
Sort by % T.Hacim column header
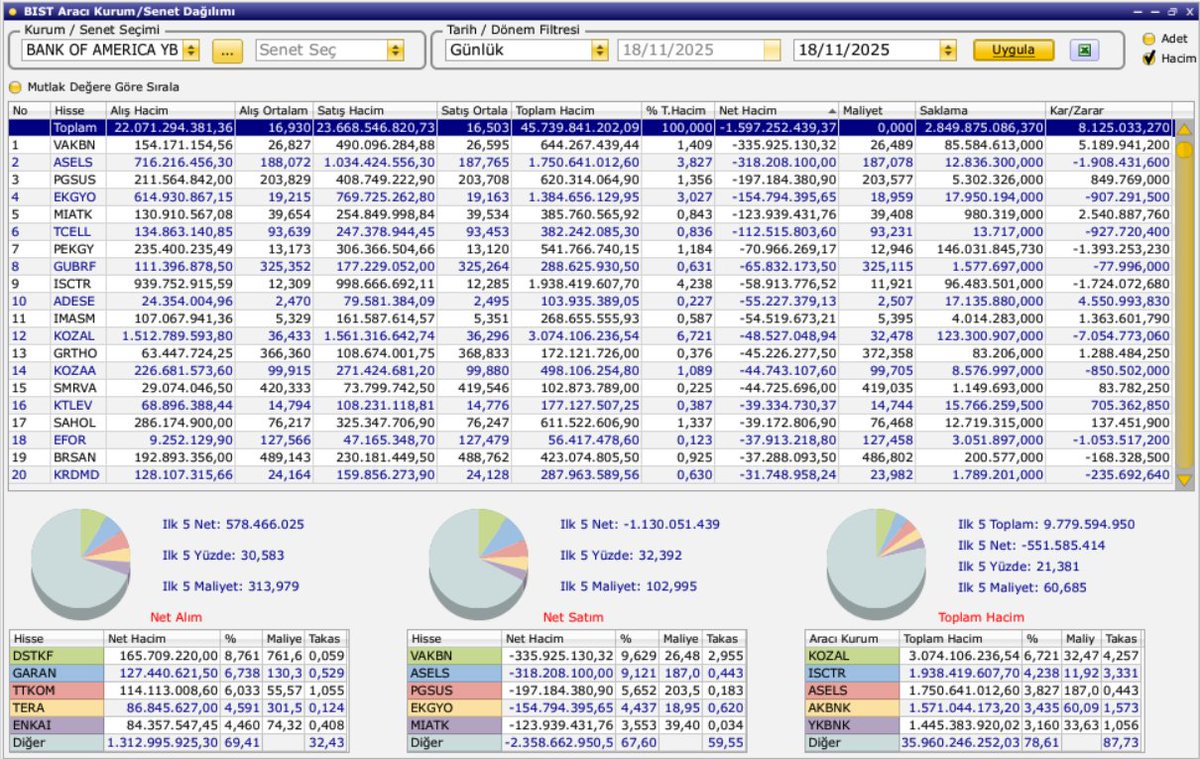point(678,110)
